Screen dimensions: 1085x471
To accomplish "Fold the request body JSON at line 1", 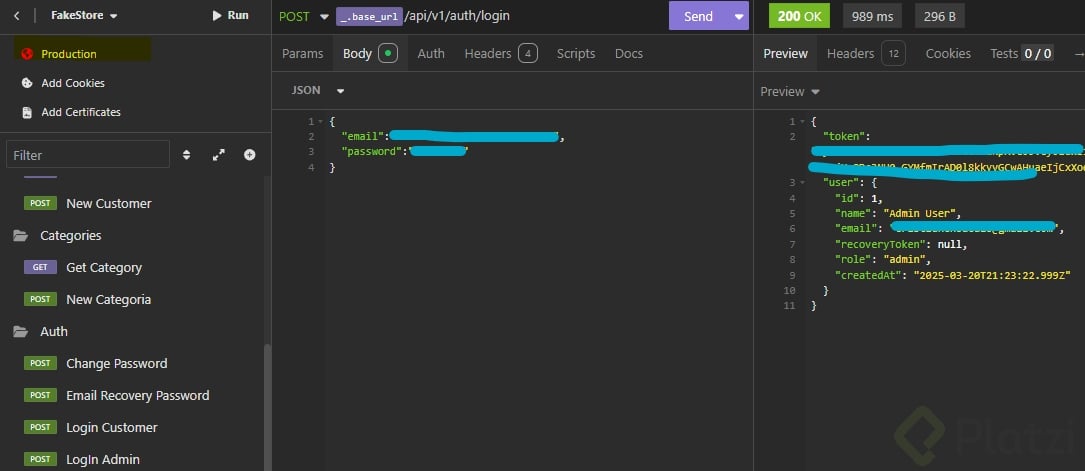I will coord(320,122).
